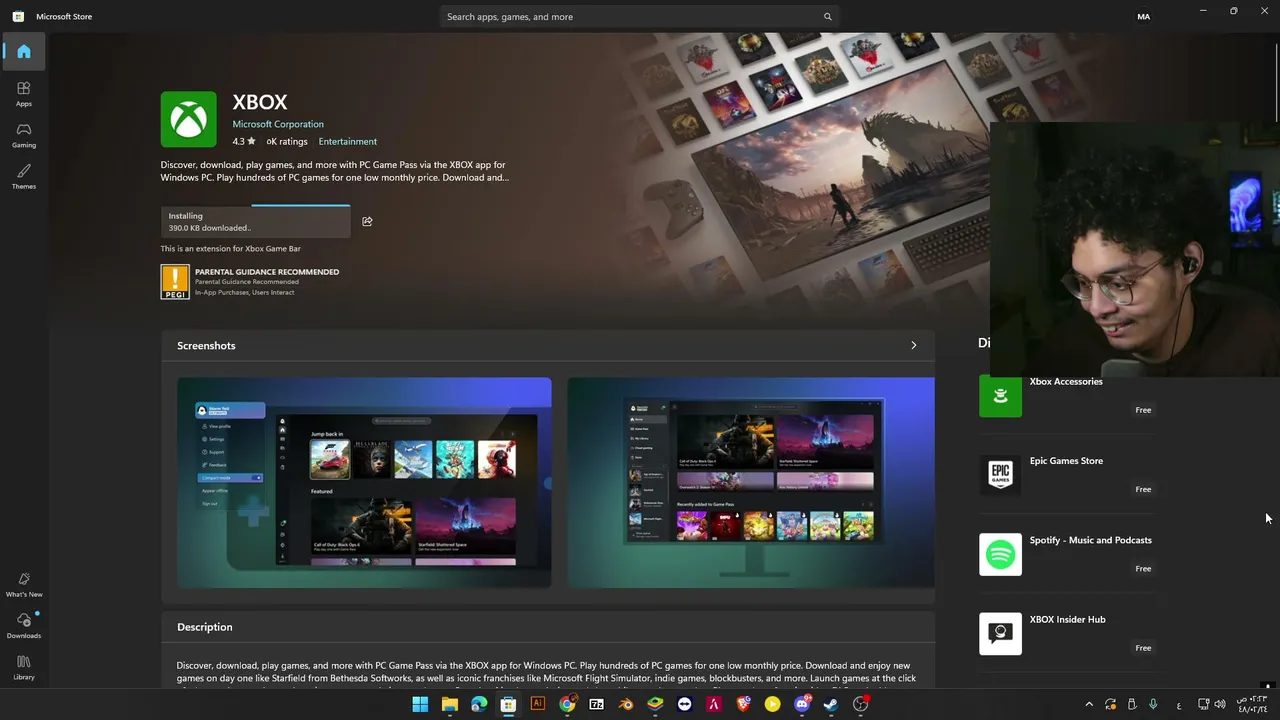Open the Gaming section in the sidebar
The image size is (1280, 720).
[x=24, y=135]
